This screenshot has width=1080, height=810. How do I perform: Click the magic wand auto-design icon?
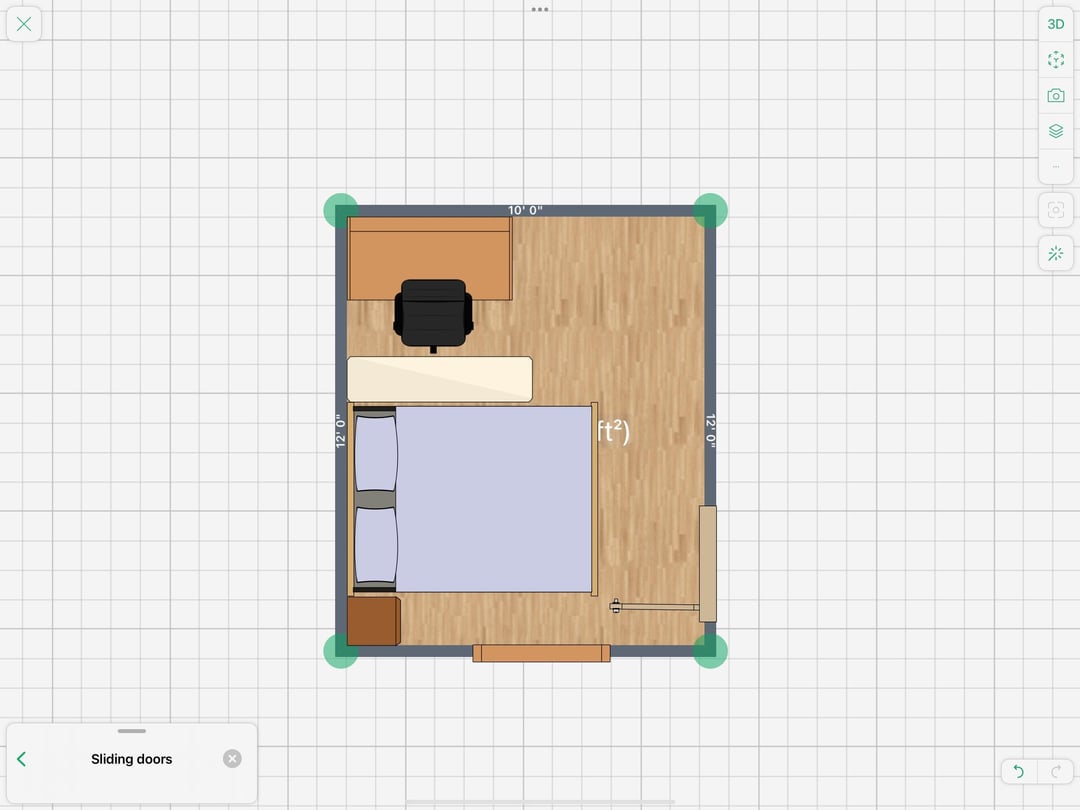point(1056,254)
